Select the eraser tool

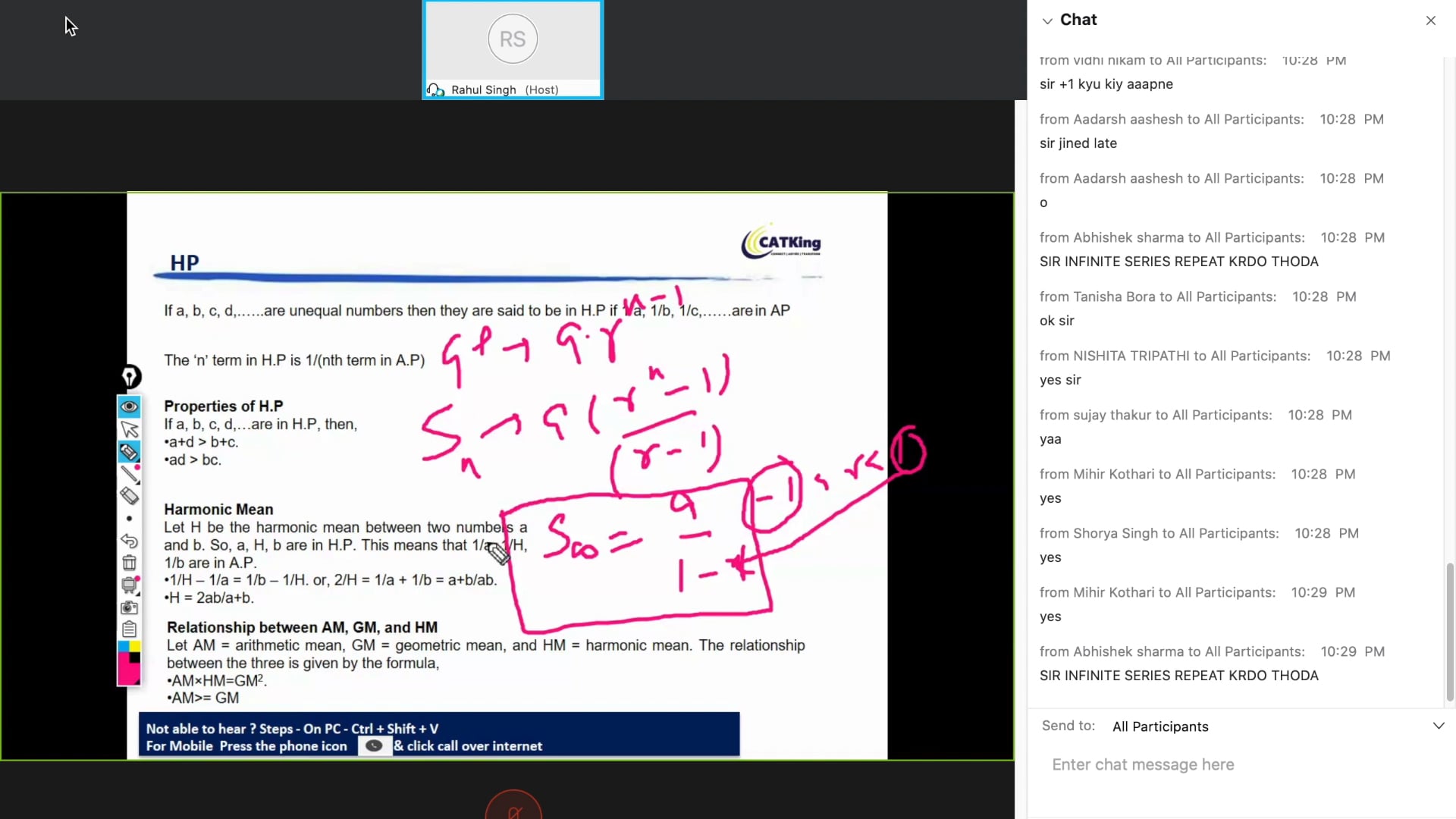129,496
